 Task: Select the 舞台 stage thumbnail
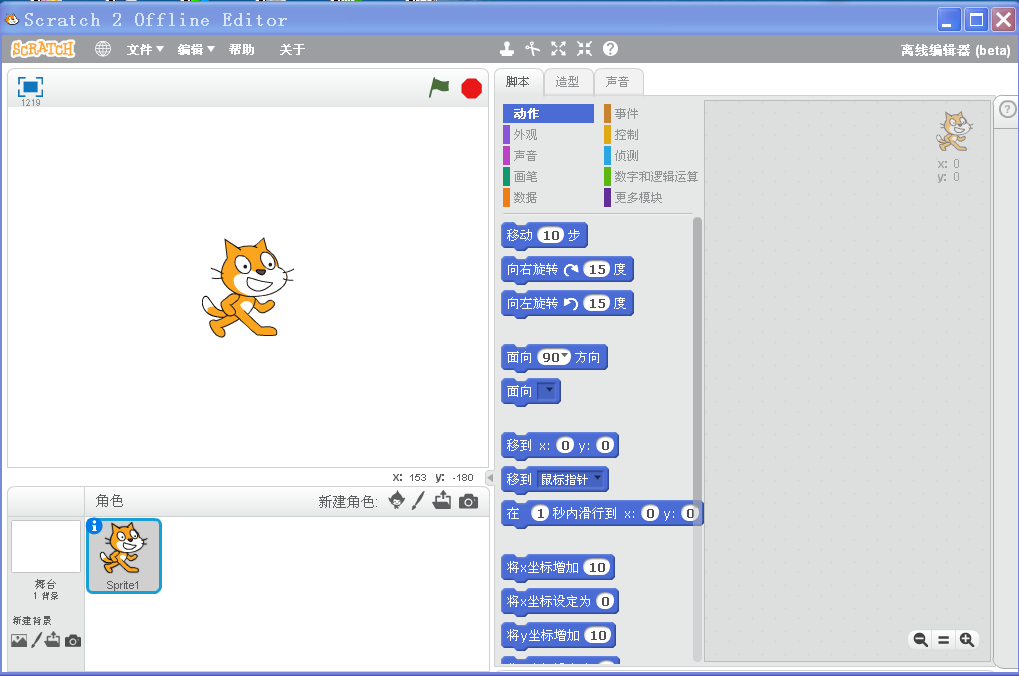45,547
